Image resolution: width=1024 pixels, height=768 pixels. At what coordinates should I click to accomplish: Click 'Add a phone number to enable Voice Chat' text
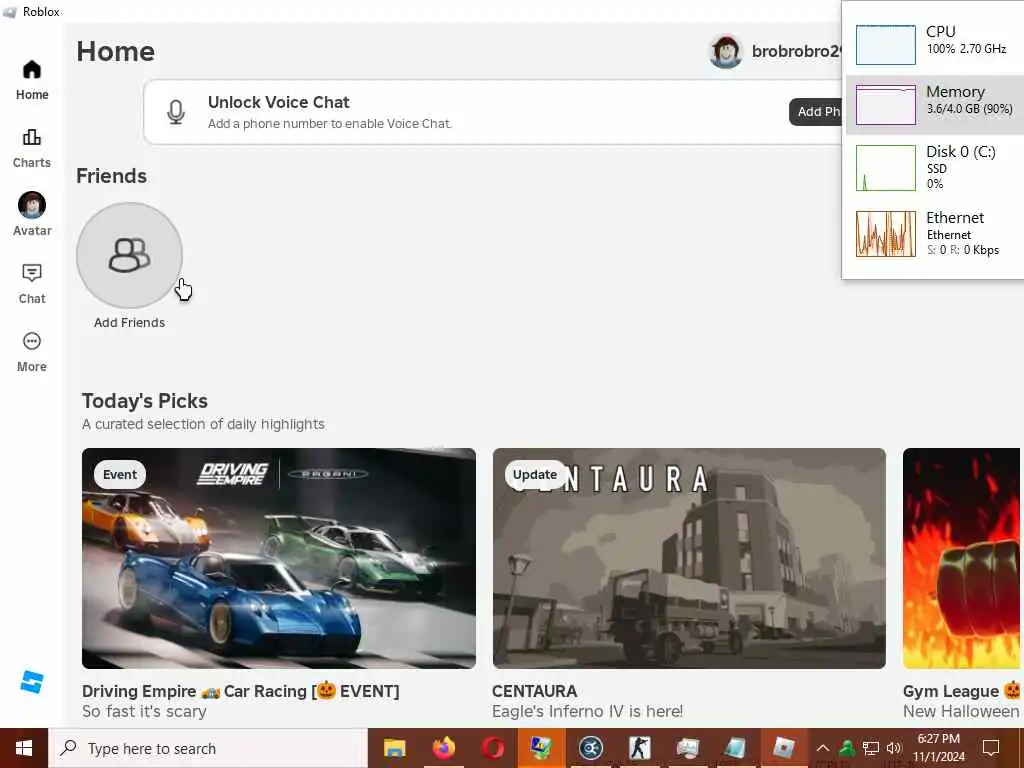coord(330,123)
